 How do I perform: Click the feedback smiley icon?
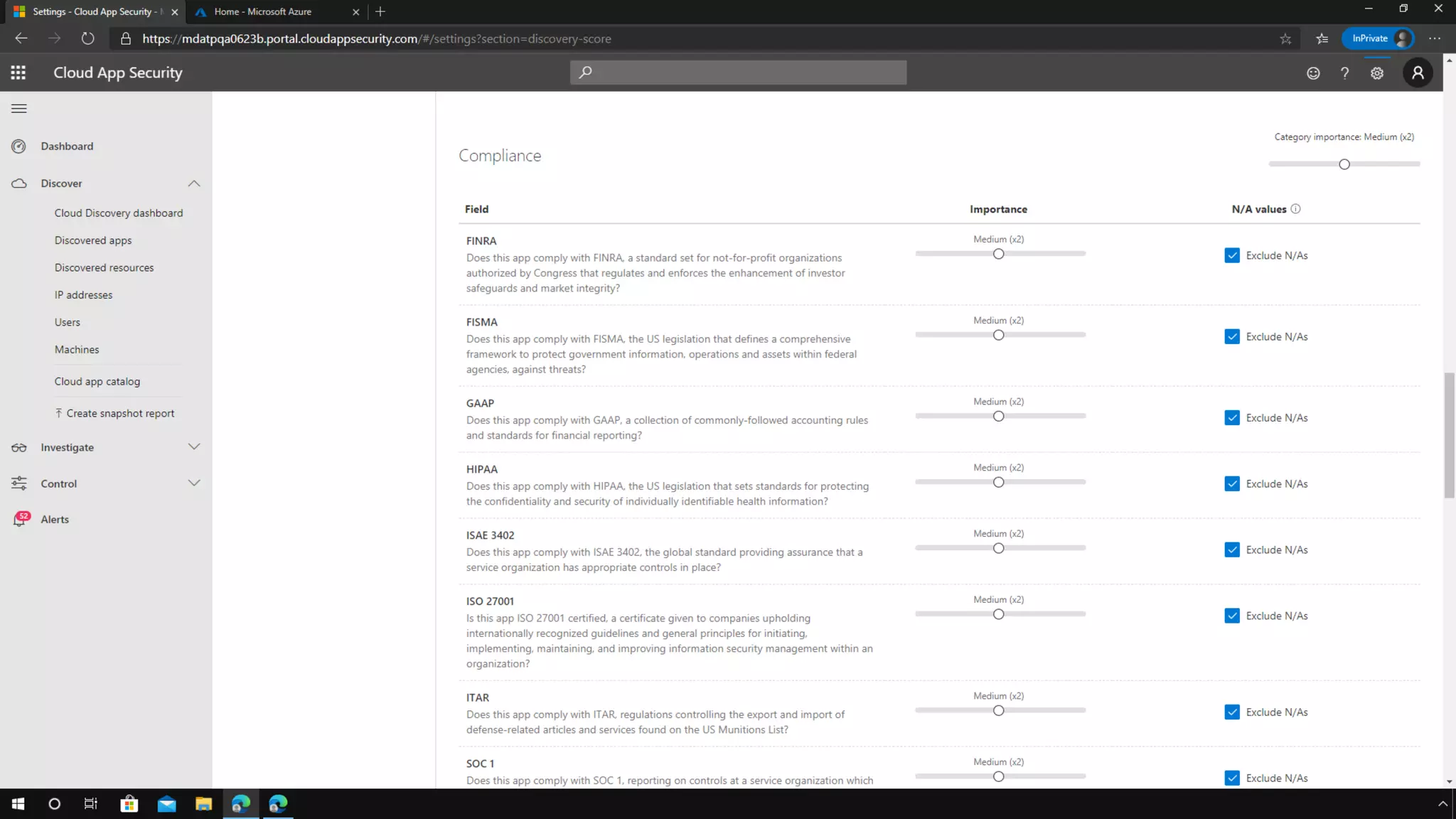point(1313,73)
